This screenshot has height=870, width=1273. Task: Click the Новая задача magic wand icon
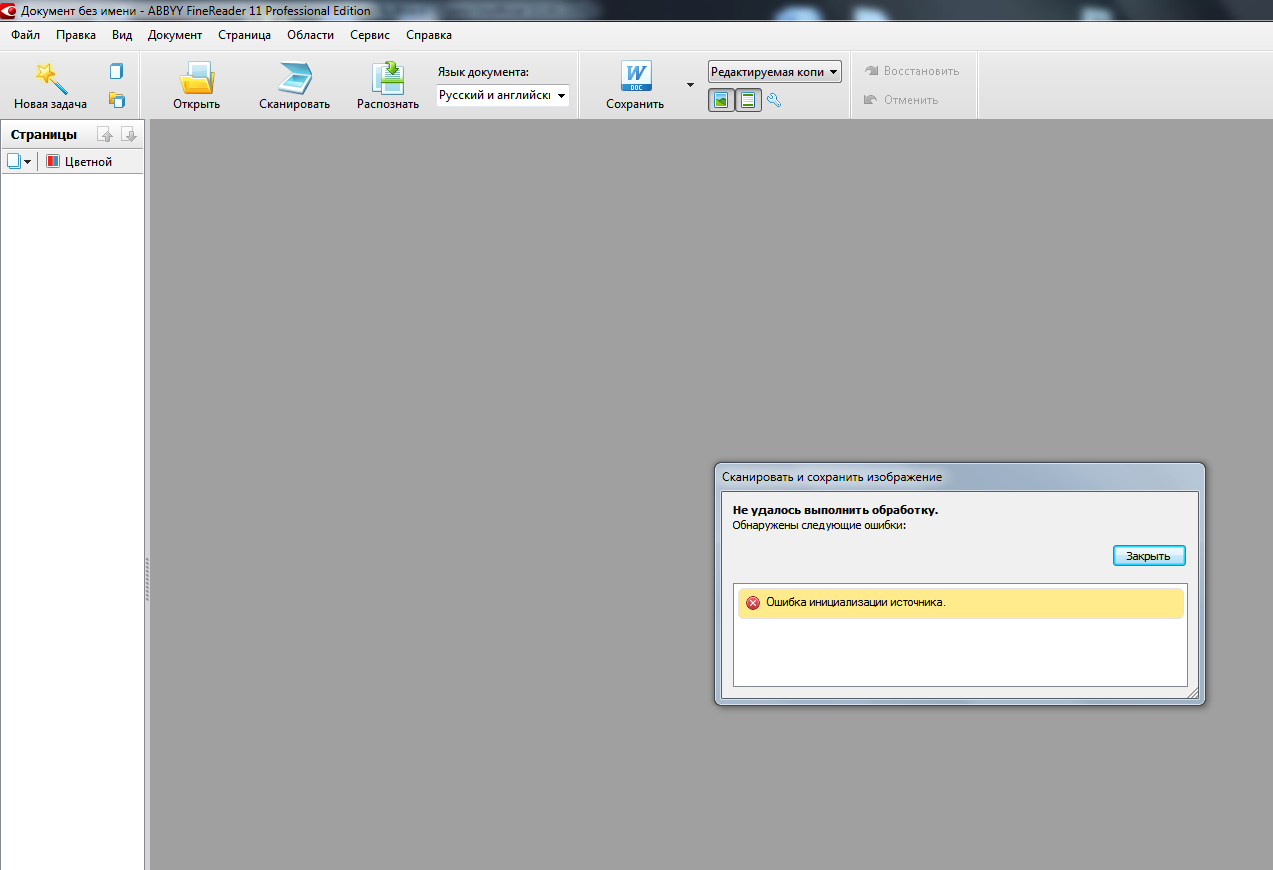(50, 78)
